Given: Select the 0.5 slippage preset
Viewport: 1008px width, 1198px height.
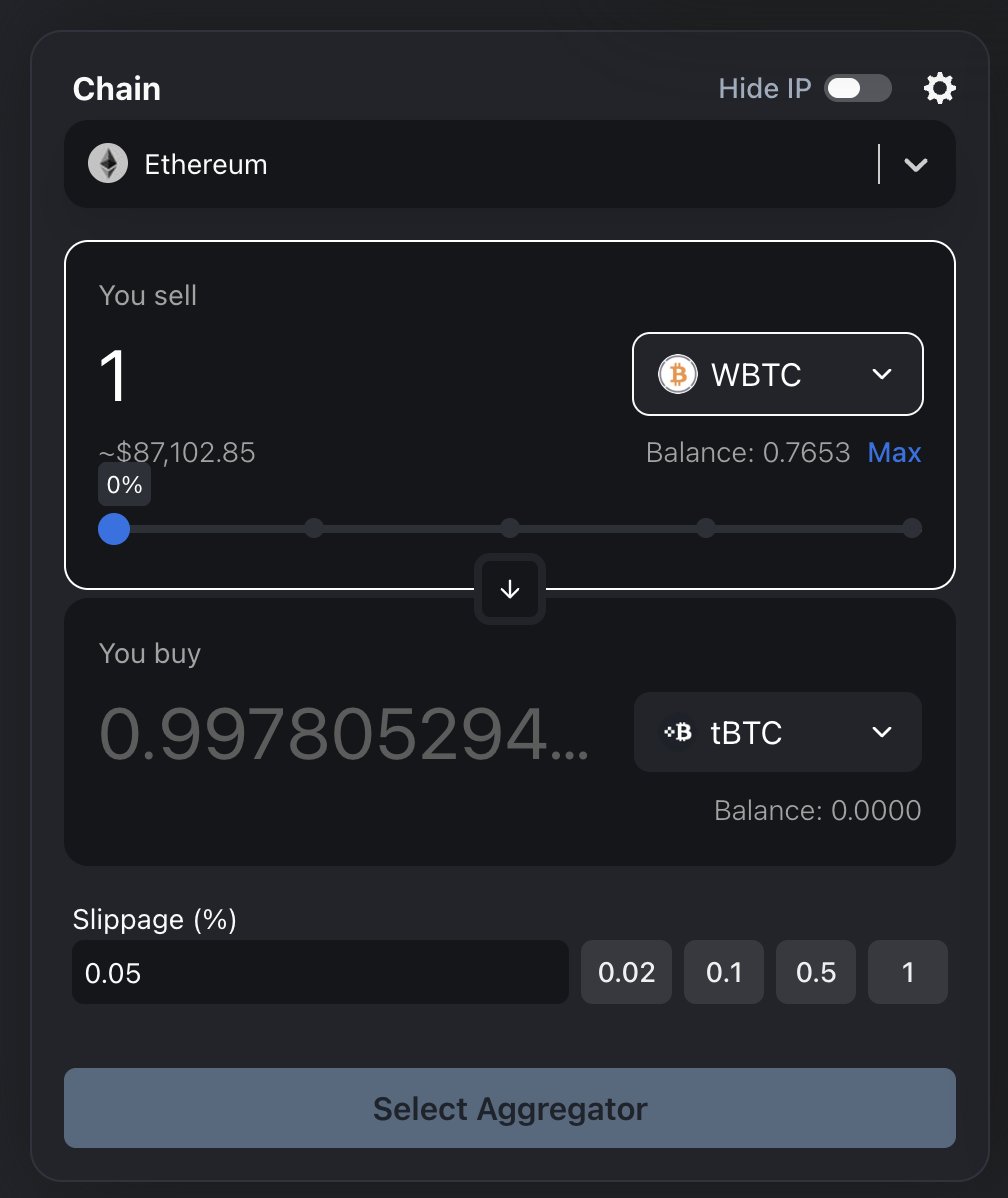Looking at the screenshot, I should tap(816, 972).
